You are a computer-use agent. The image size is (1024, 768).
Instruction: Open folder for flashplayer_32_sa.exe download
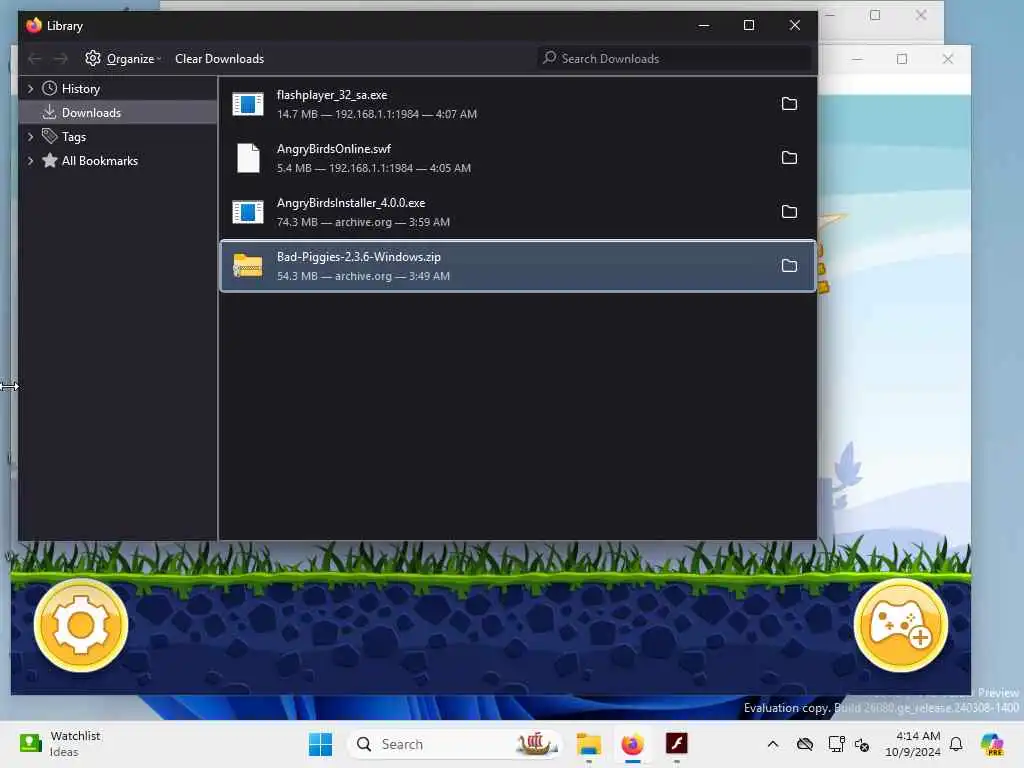coord(789,104)
